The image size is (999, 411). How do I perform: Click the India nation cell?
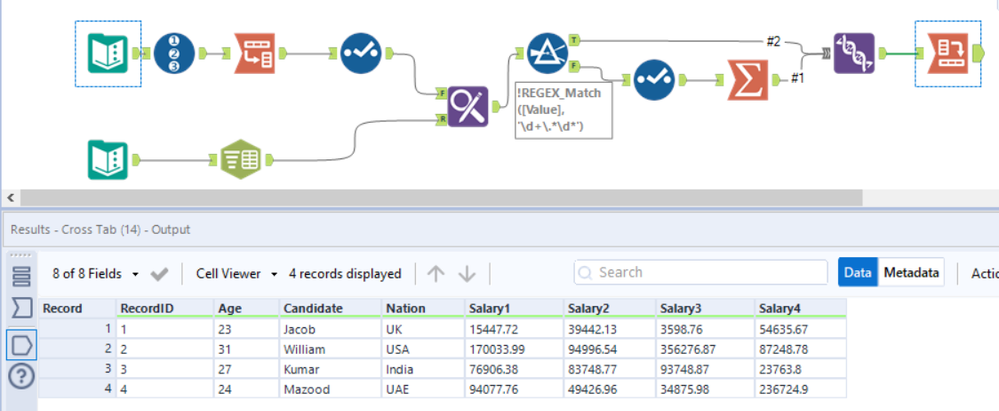coord(423,369)
